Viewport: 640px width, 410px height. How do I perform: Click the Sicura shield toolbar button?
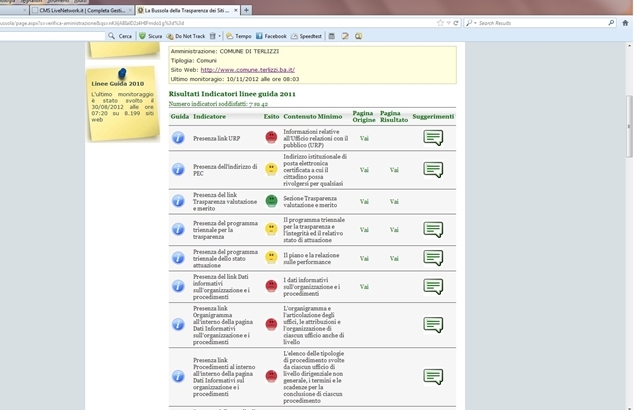coord(151,36)
